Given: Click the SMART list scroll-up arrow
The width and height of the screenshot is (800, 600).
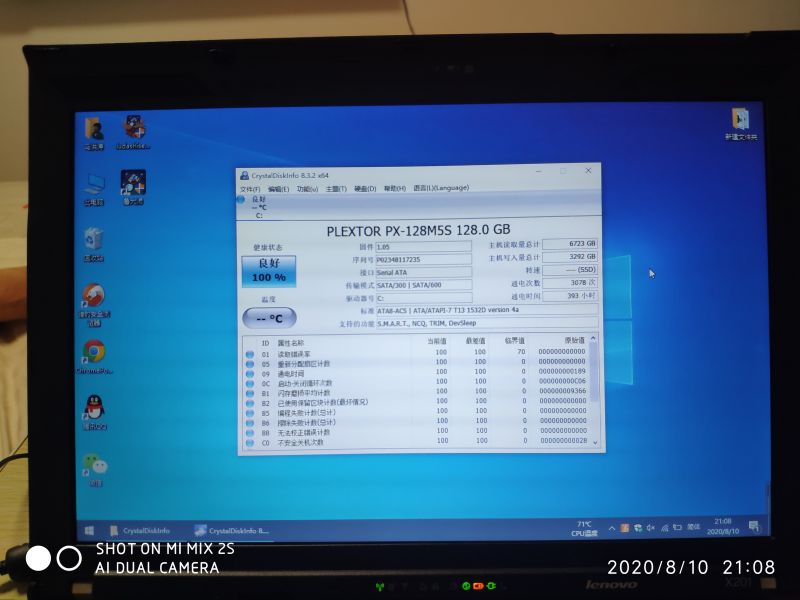Looking at the screenshot, I should [x=593, y=338].
